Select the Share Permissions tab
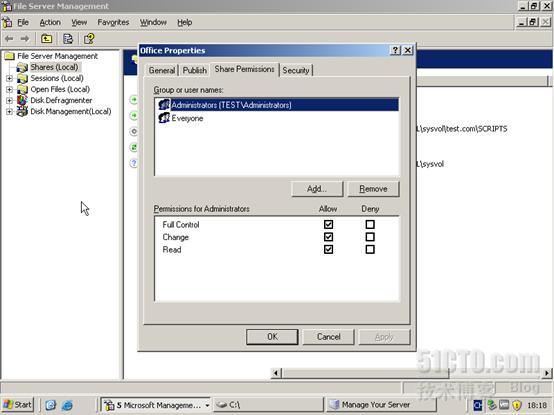 coord(244,69)
